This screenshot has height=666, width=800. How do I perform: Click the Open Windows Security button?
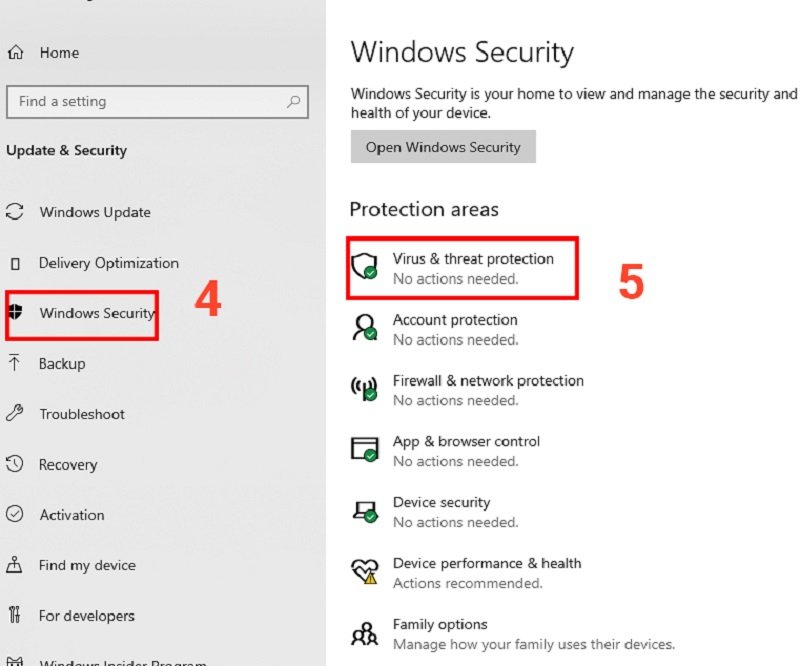tap(443, 146)
